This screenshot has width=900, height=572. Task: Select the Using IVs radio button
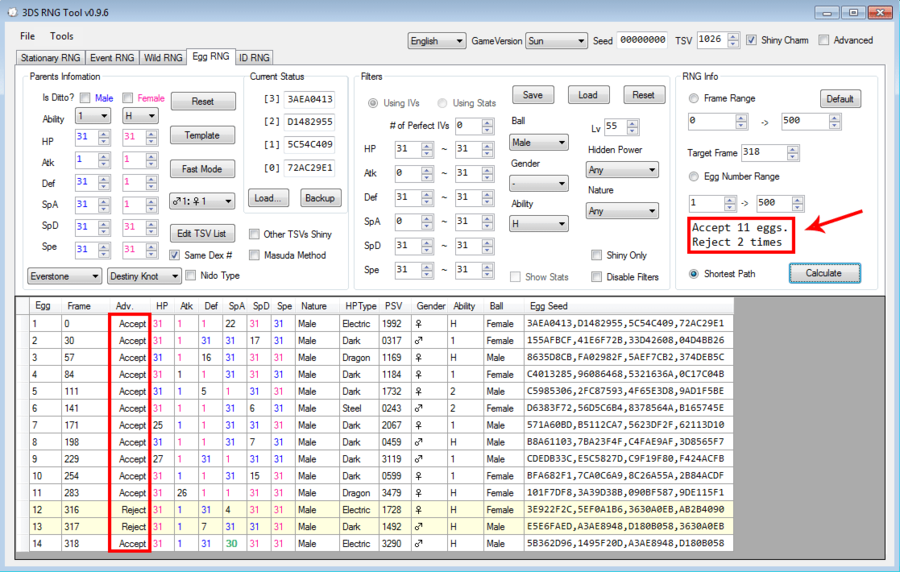click(373, 103)
